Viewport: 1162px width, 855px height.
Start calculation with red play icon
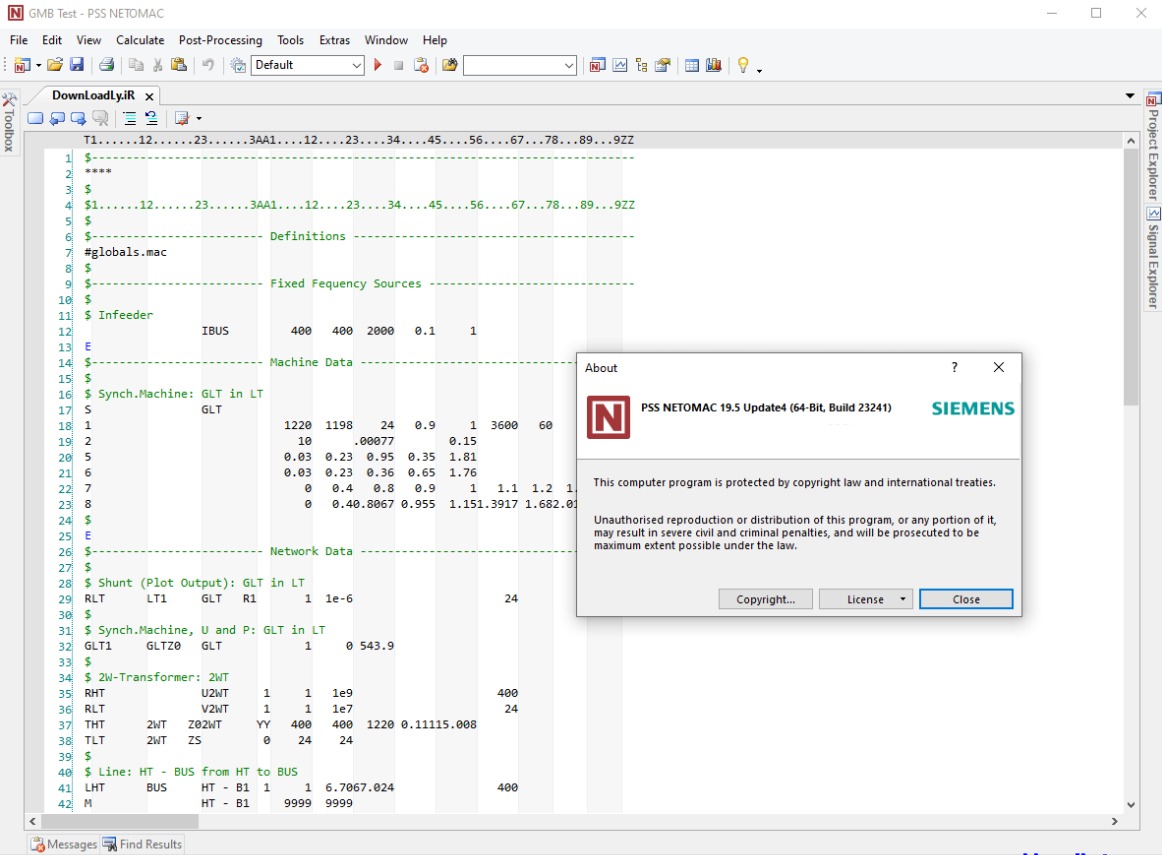pyautogui.click(x=378, y=65)
